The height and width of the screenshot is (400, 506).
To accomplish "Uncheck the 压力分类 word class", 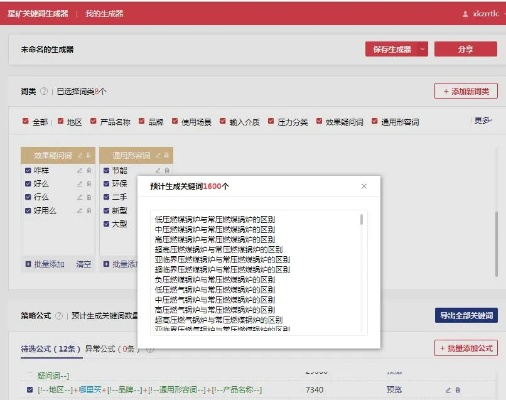I will 271,121.
